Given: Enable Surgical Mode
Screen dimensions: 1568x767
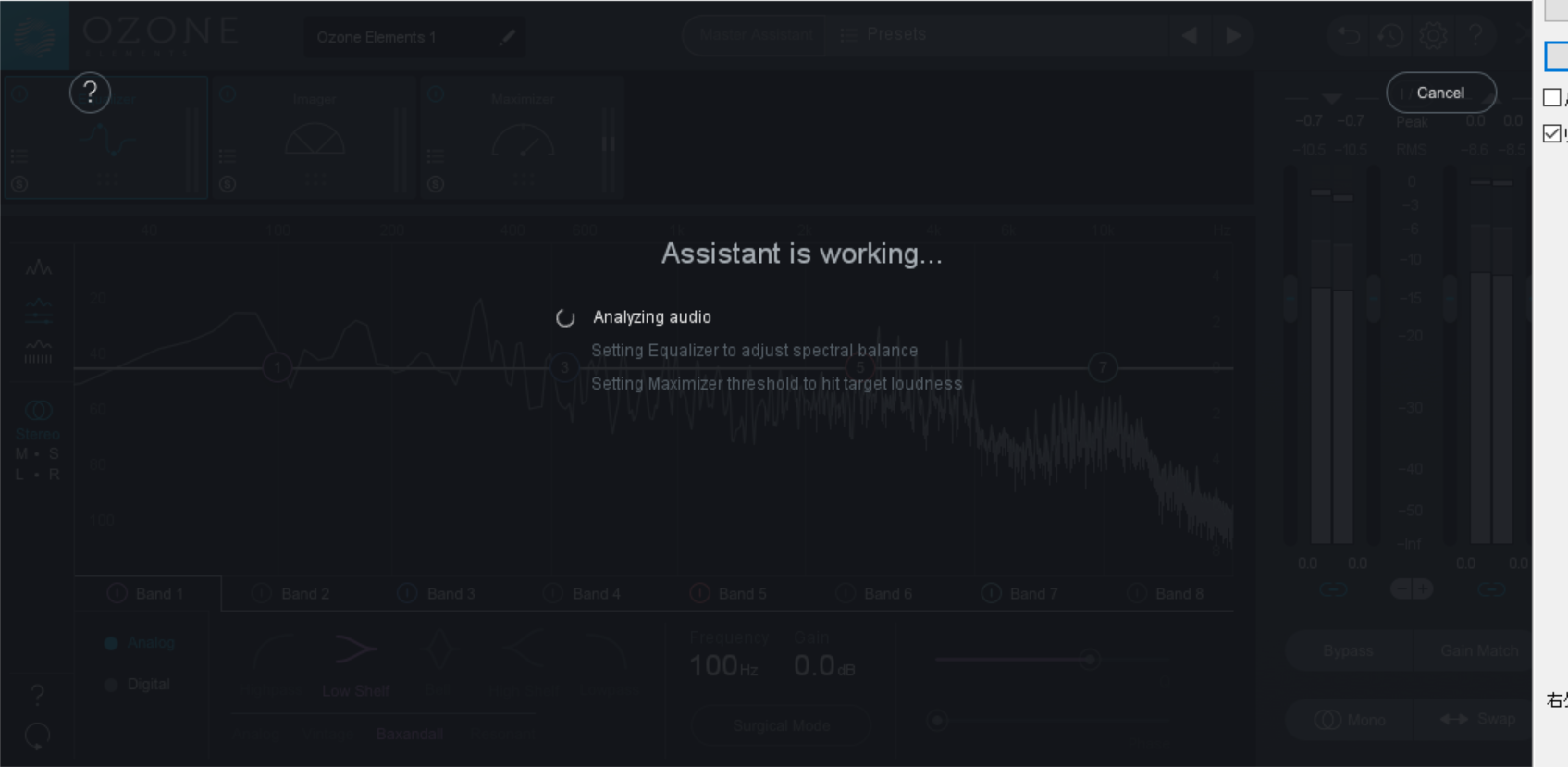Looking at the screenshot, I should (x=781, y=726).
